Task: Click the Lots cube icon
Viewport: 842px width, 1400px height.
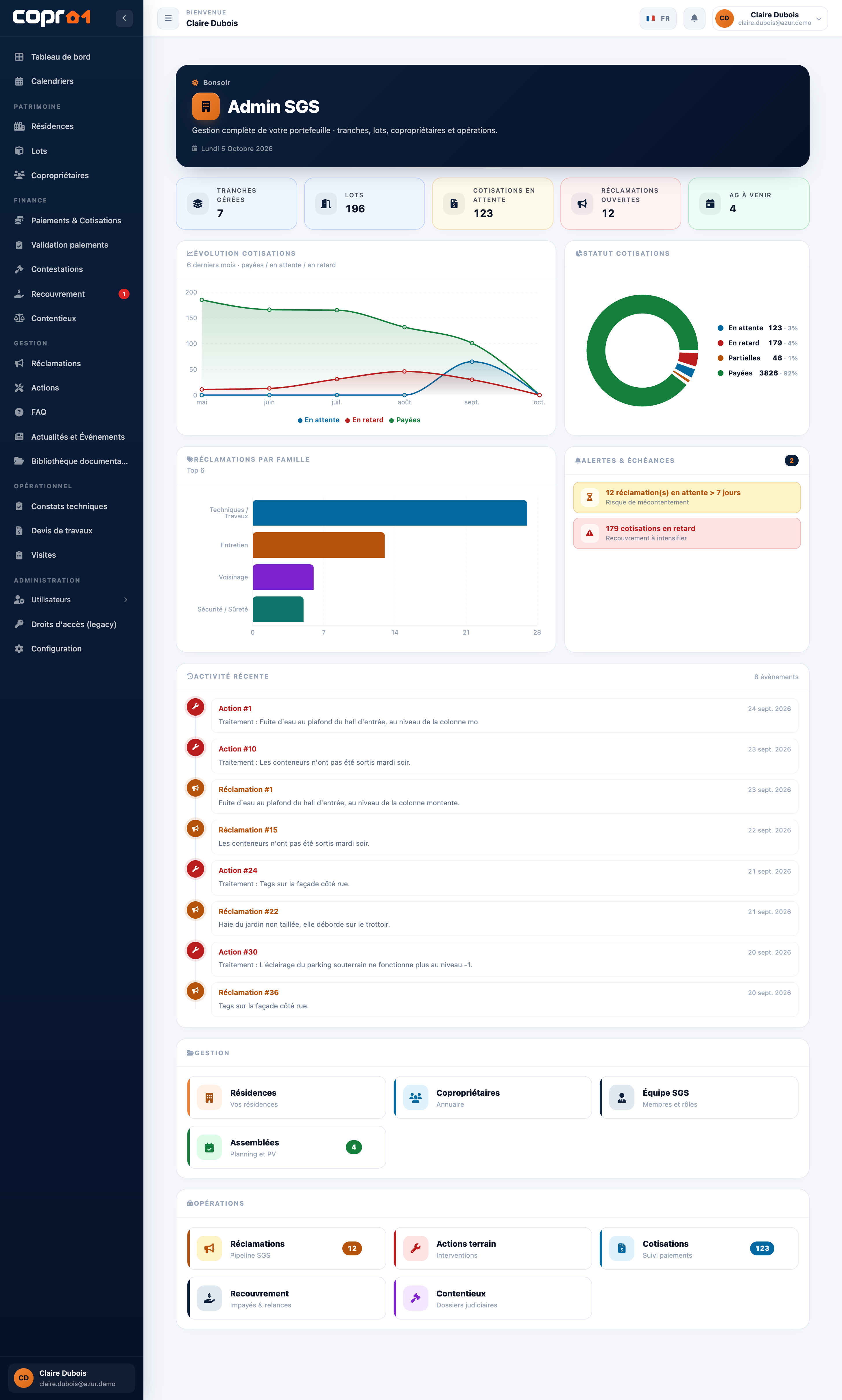Action: pyautogui.click(x=19, y=151)
